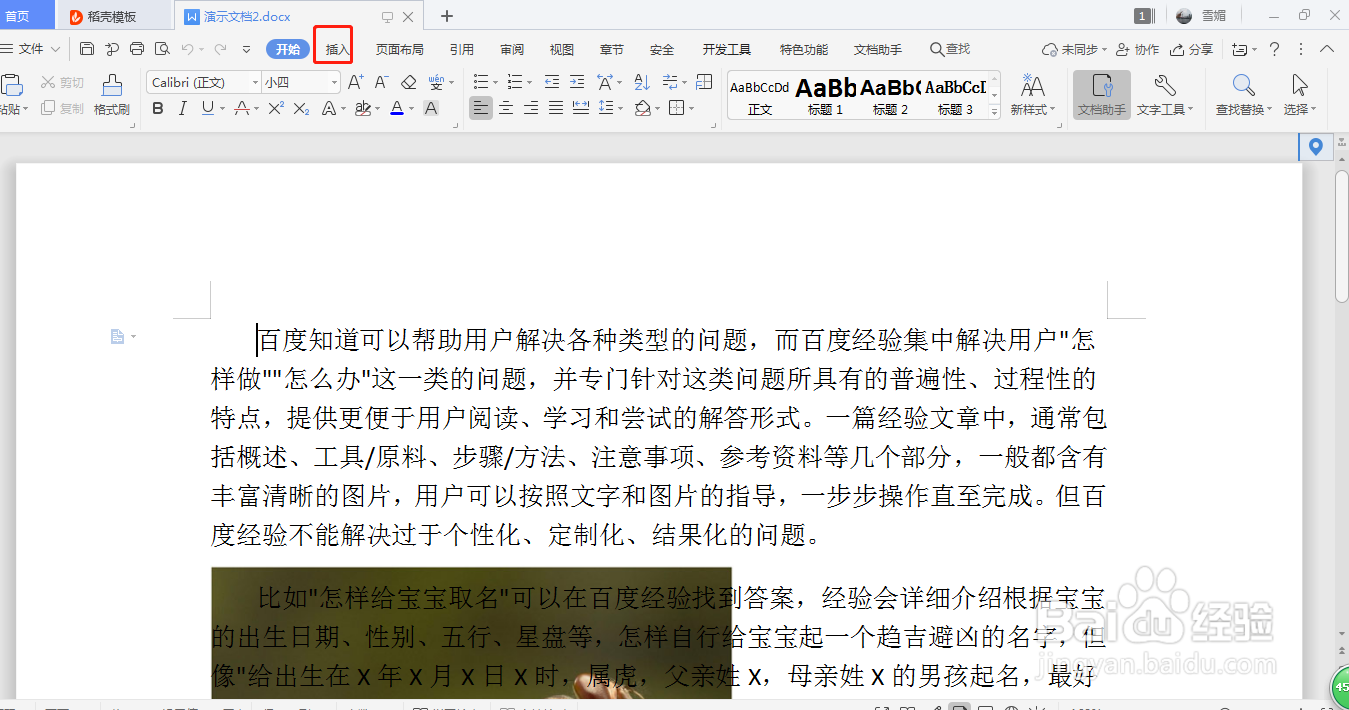Open the 插入 (Insert) tab
This screenshot has width=1349, height=710.
pos(338,49)
